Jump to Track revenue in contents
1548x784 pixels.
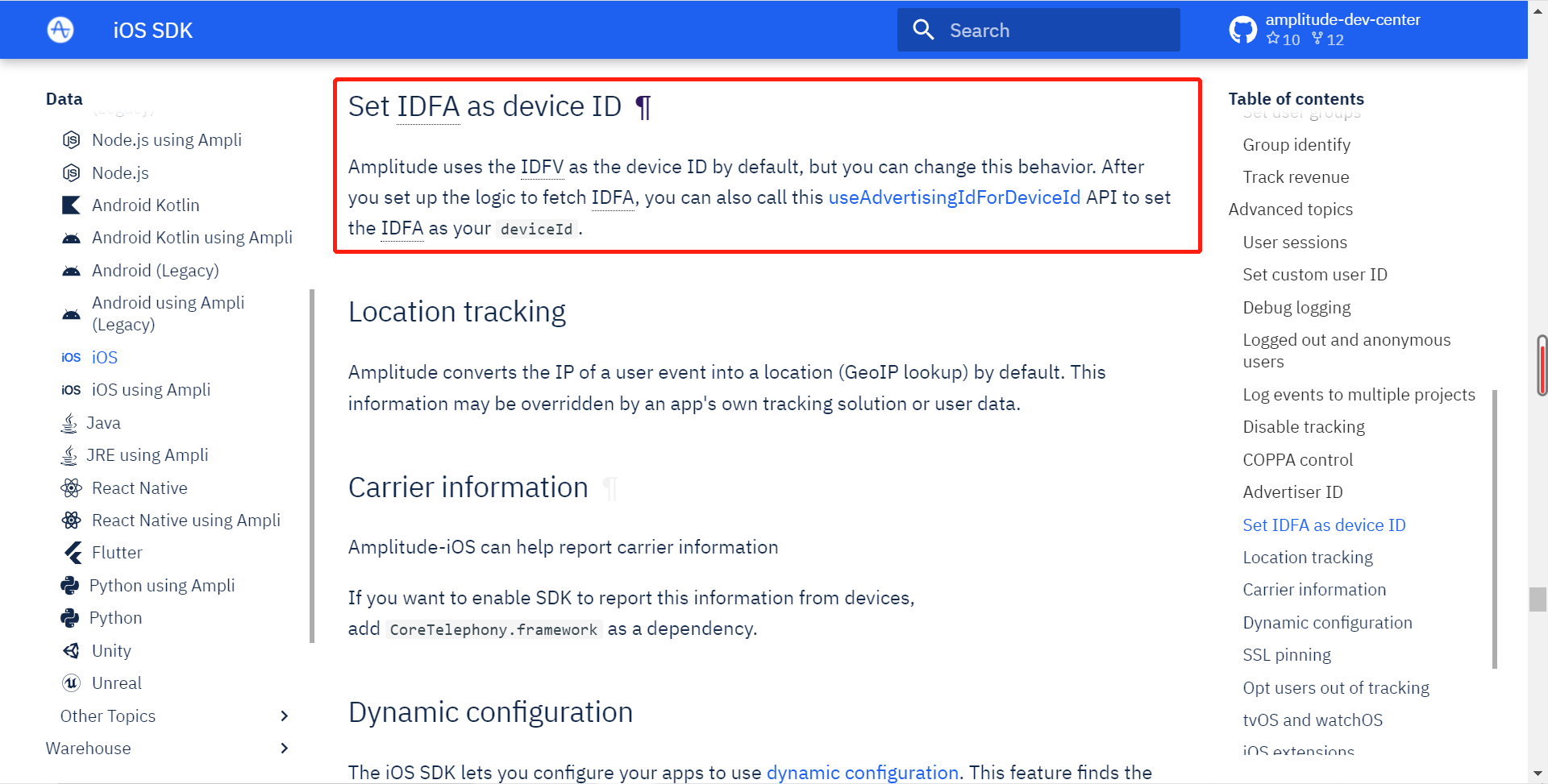[x=1296, y=177]
